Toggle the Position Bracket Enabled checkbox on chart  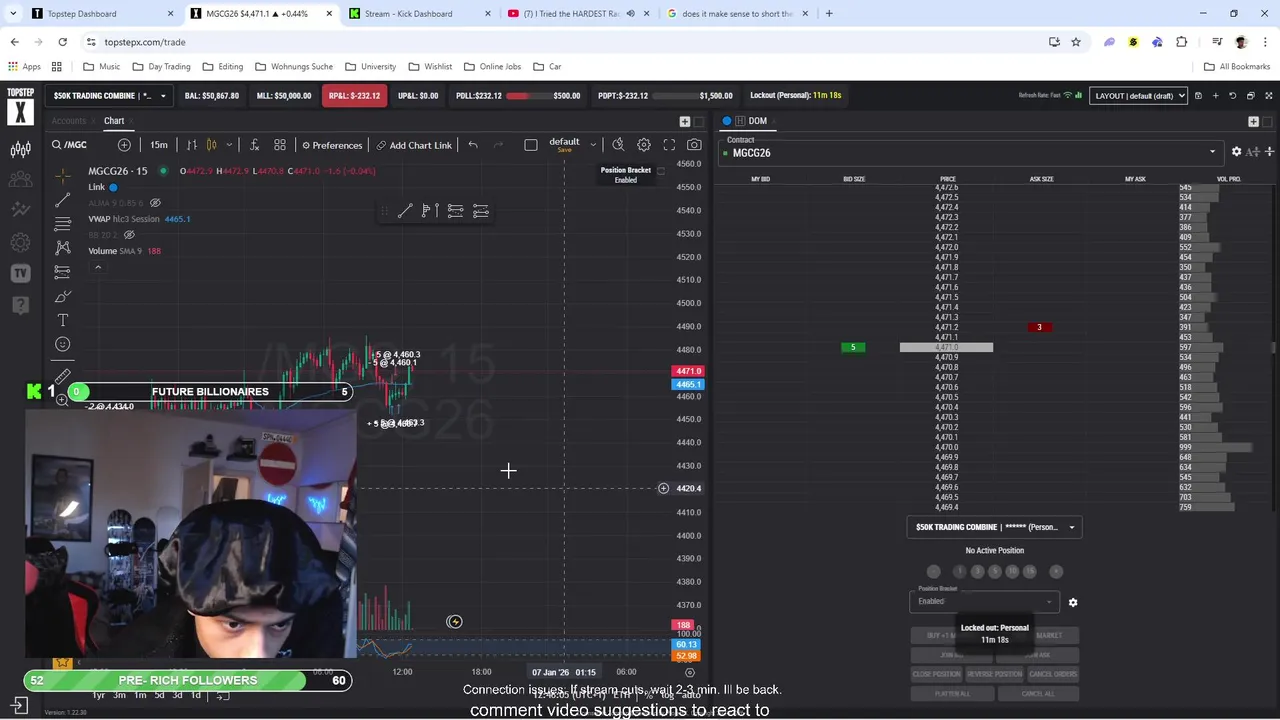tap(660, 171)
